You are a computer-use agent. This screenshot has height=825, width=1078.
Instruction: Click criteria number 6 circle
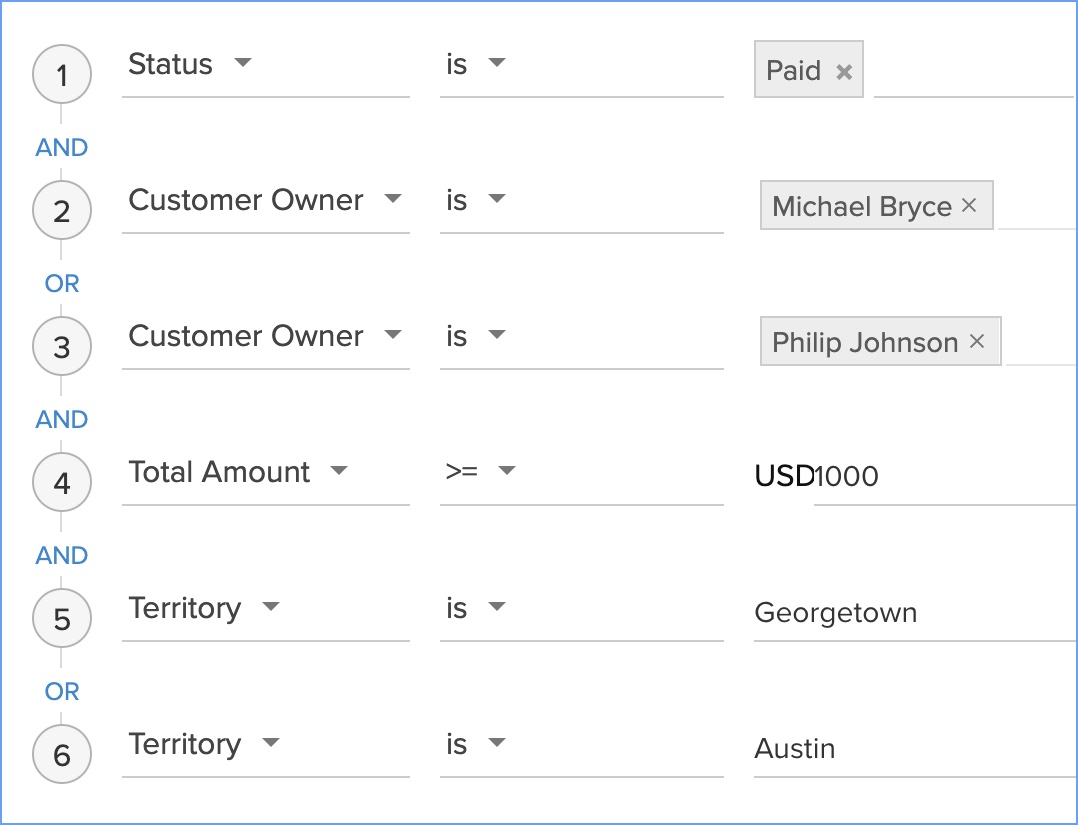62,755
